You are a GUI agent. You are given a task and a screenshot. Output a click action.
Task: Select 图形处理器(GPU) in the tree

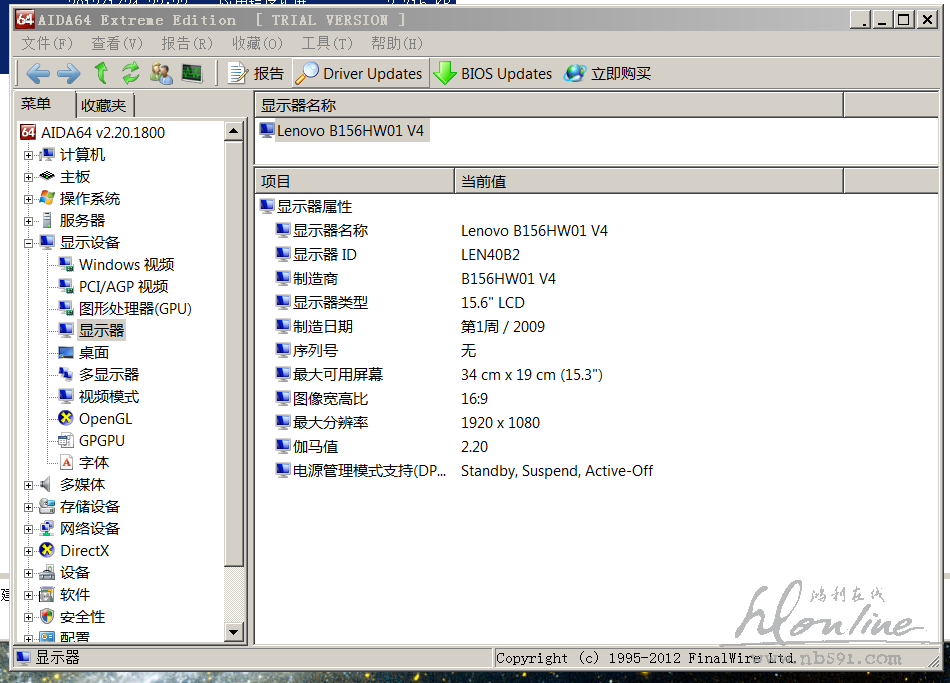pyautogui.click(x=135, y=309)
